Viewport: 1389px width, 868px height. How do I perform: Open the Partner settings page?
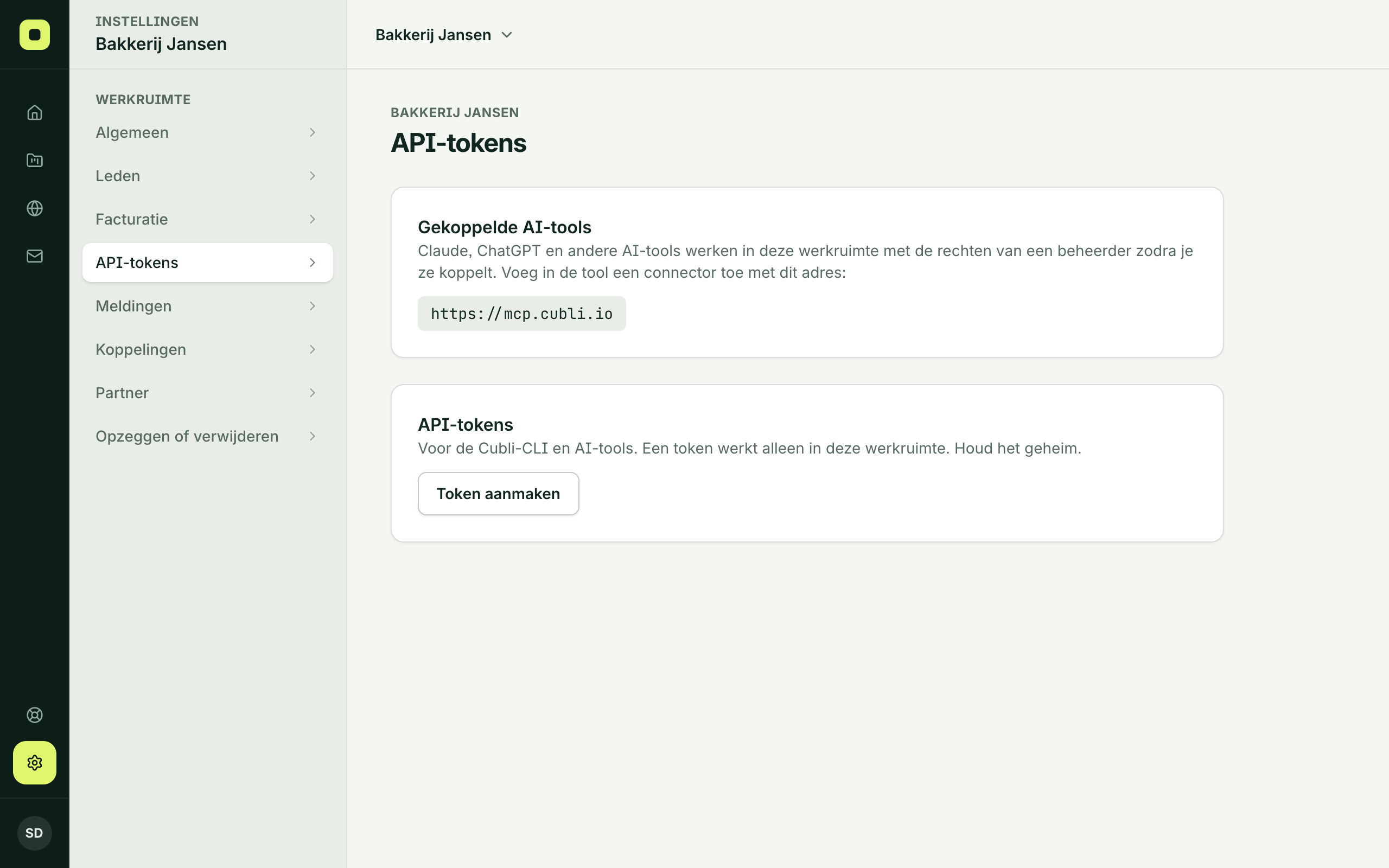[x=207, y=393]
